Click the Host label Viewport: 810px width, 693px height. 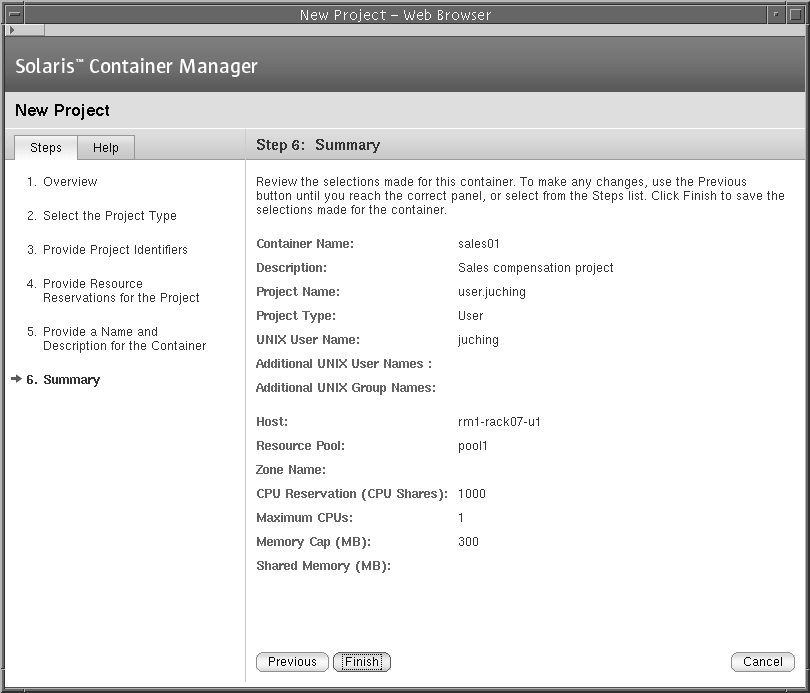272,422
